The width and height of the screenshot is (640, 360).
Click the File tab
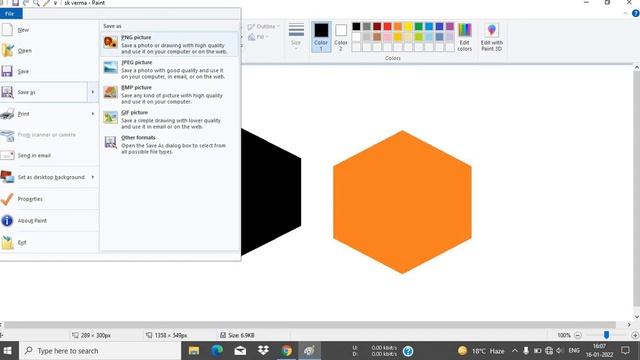[x=11, y=13]
